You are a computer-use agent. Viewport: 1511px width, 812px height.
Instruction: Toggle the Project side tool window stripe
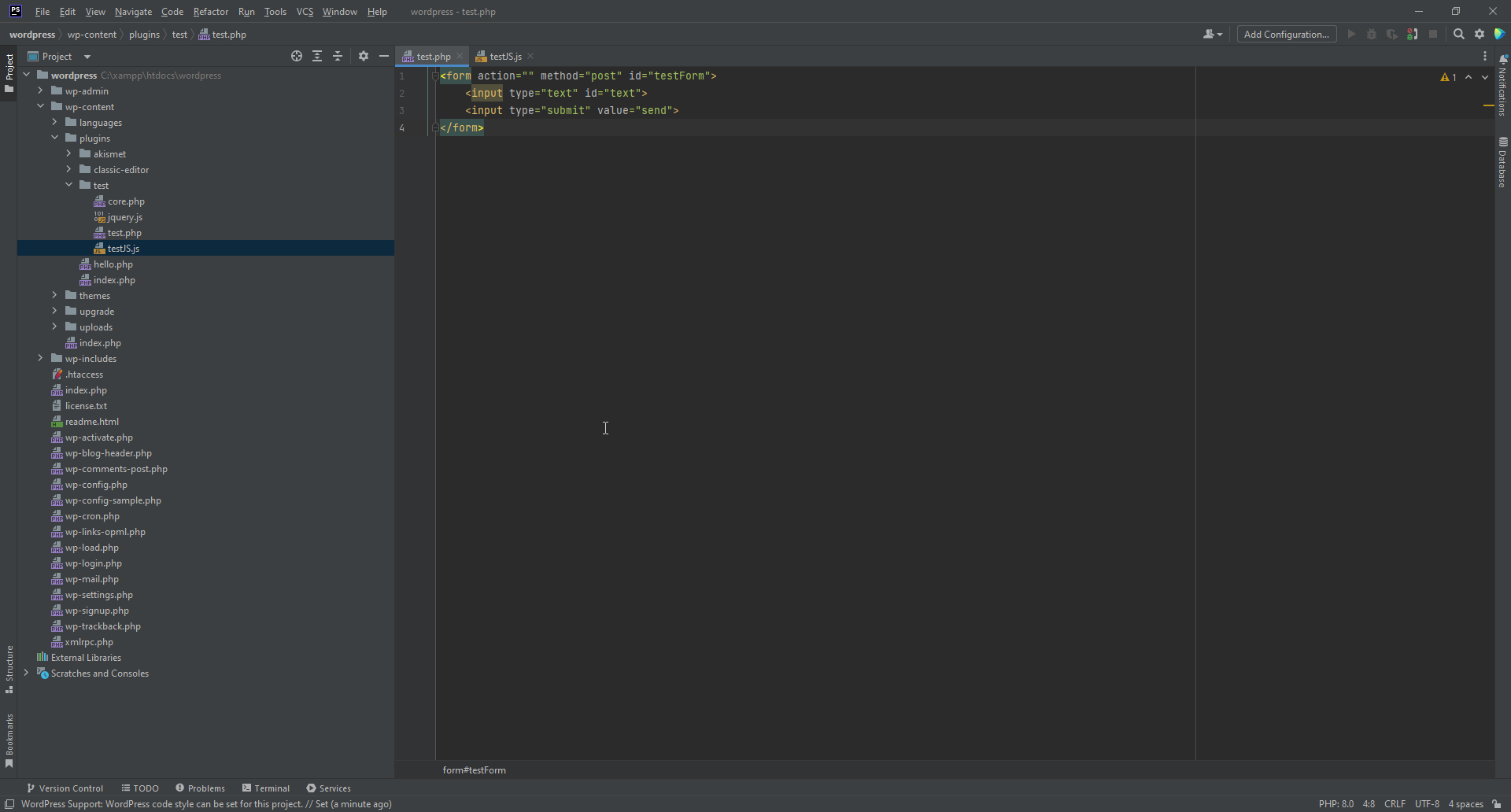pyautogui.click(x=9, y=73)
